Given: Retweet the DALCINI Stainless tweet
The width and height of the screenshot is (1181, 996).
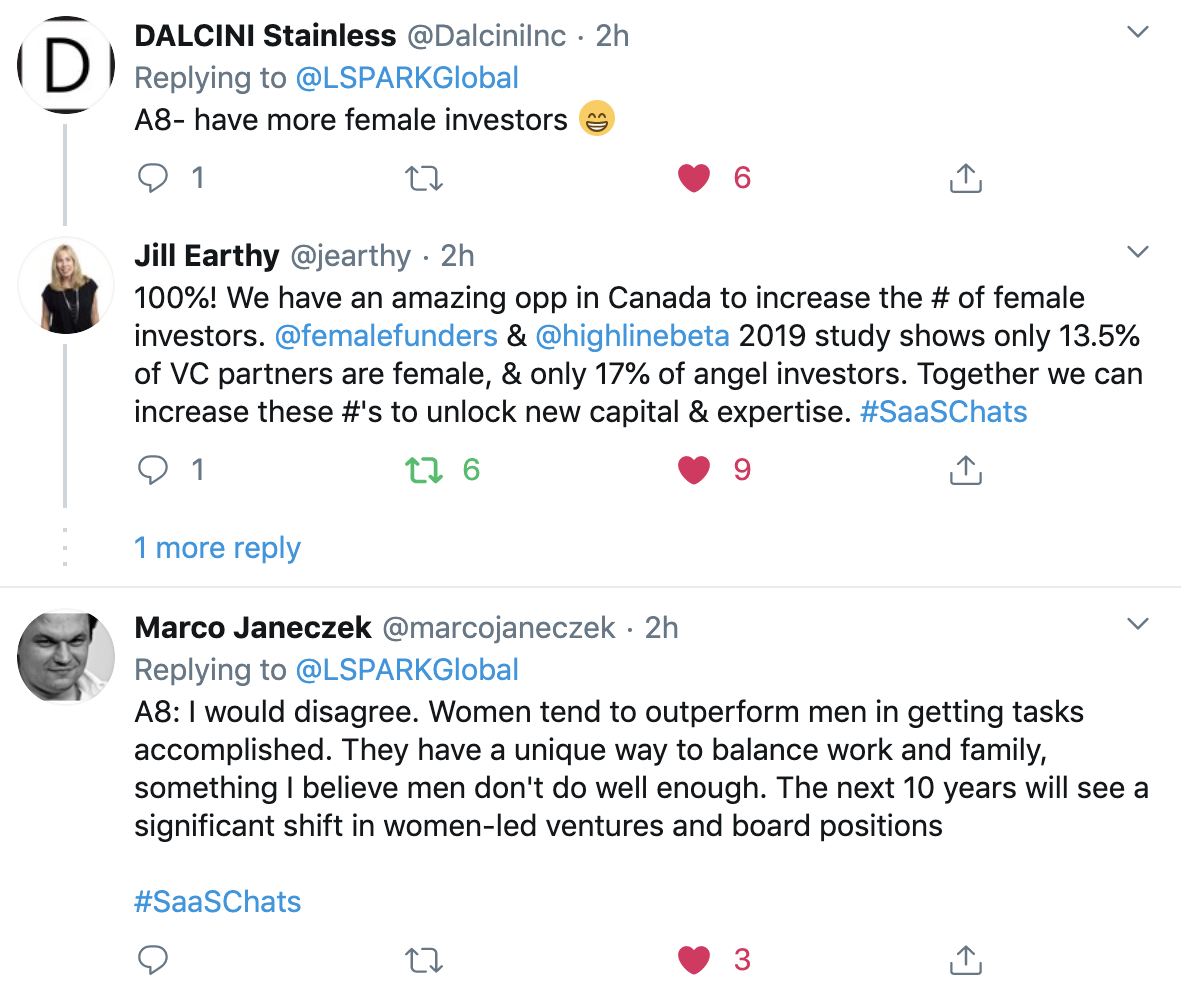Looking at the screenshot, I should click(423, 179).
